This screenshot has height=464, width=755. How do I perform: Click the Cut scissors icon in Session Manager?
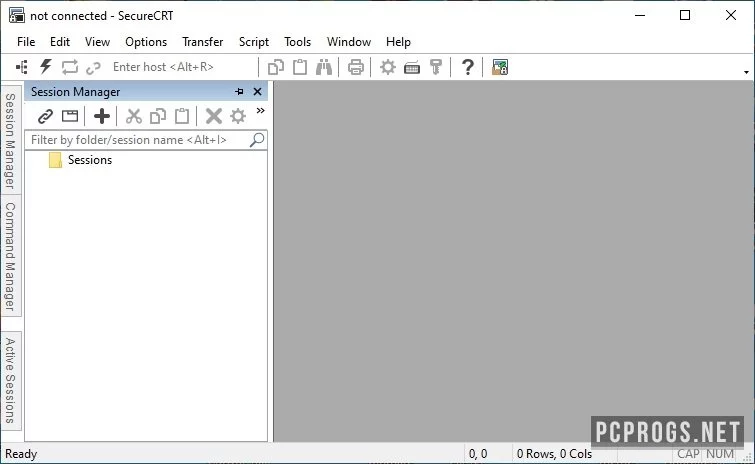click(134, 116)
